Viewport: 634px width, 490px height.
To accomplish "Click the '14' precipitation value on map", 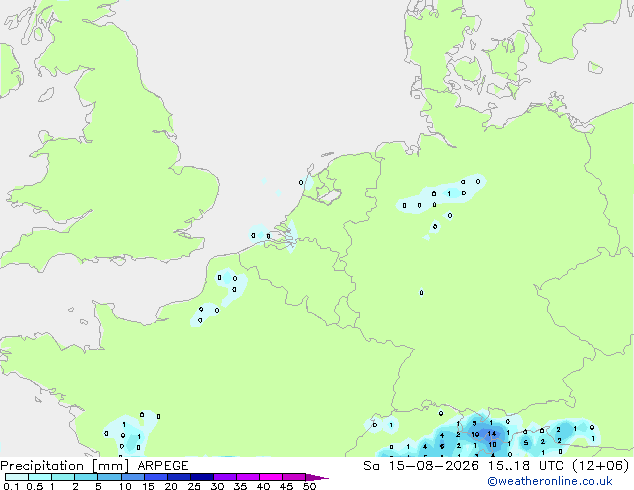I will click(491, 433).
